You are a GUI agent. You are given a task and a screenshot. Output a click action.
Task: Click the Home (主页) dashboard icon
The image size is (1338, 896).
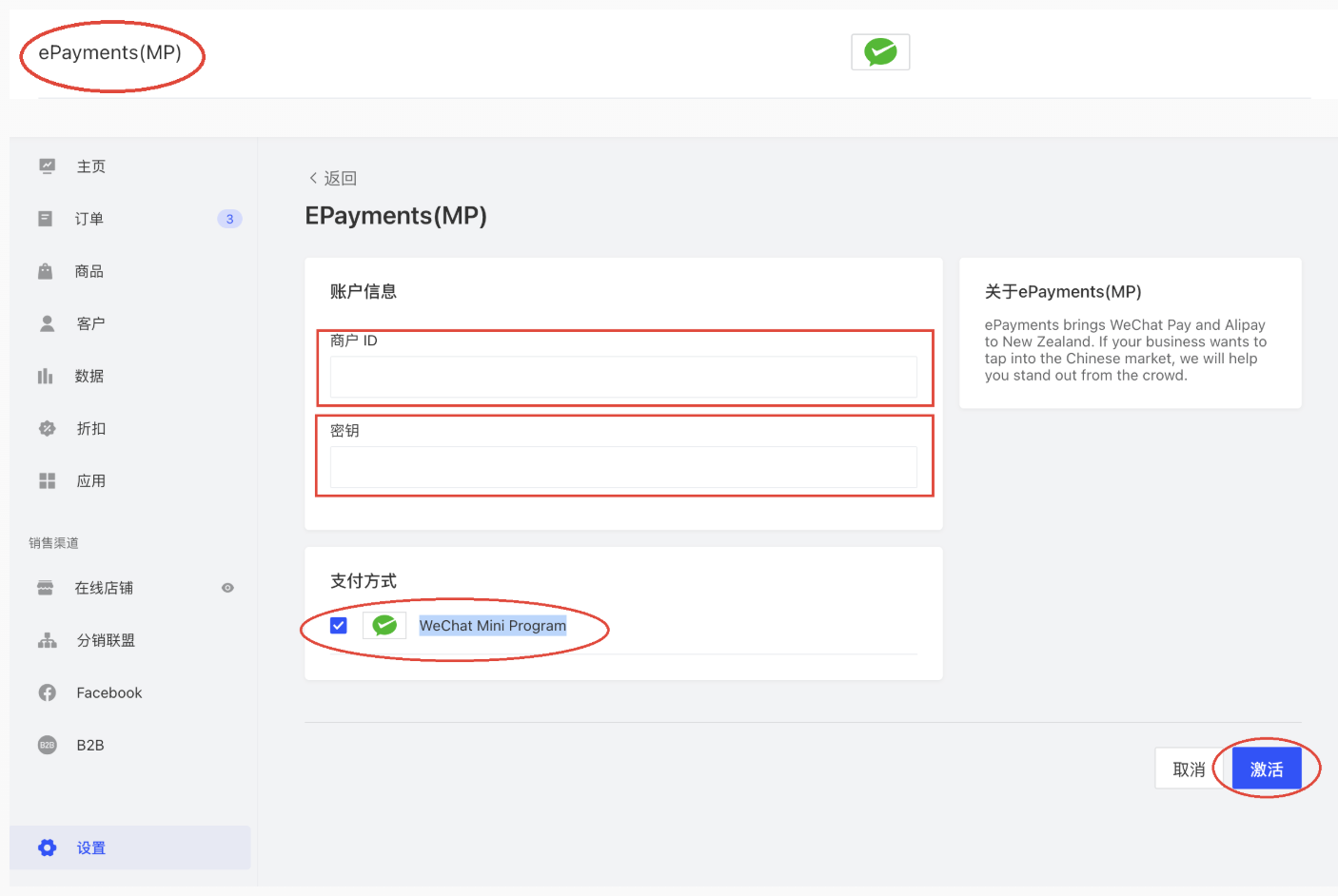pos(47,166)
